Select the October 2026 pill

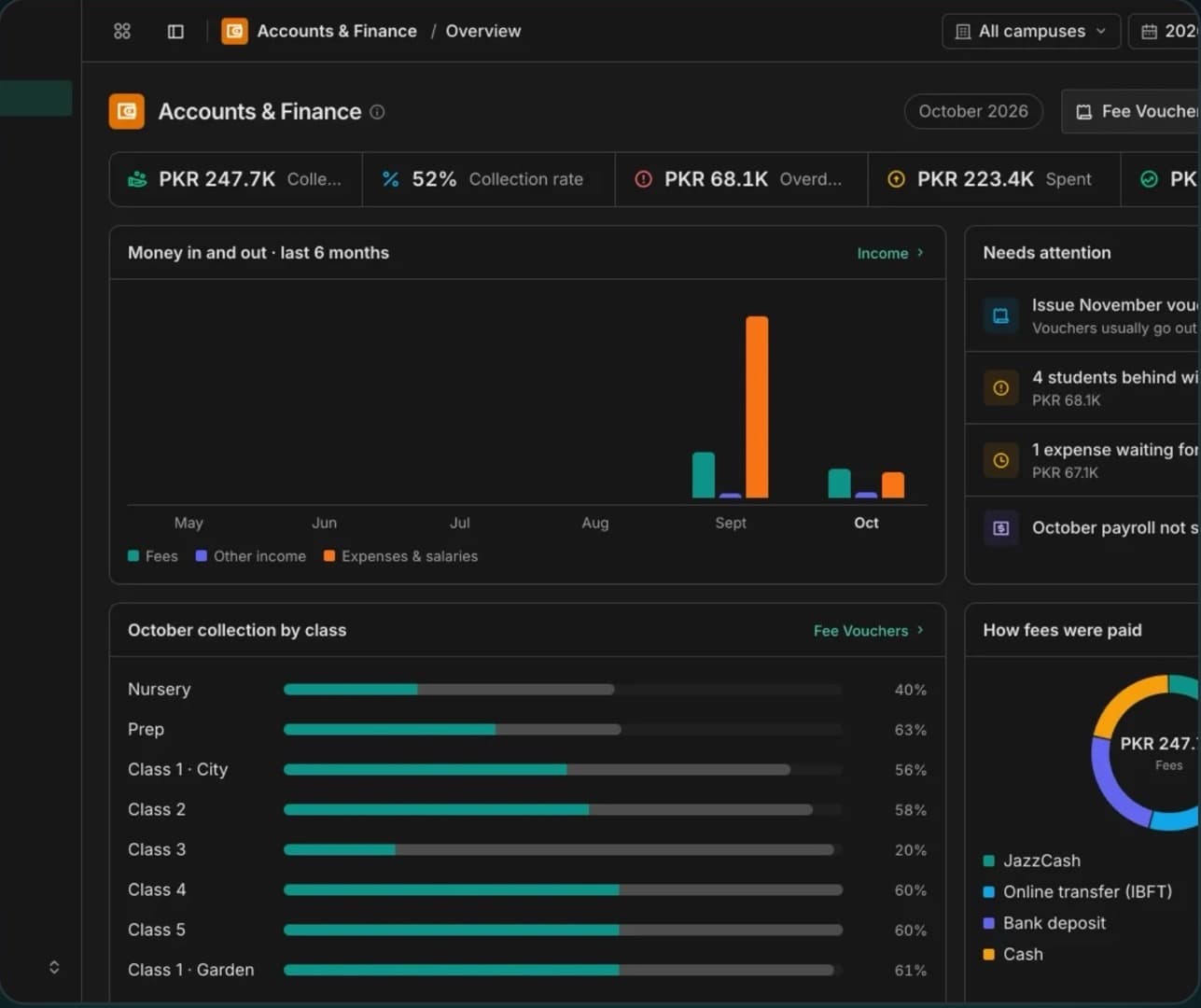[x=973, y=111]
